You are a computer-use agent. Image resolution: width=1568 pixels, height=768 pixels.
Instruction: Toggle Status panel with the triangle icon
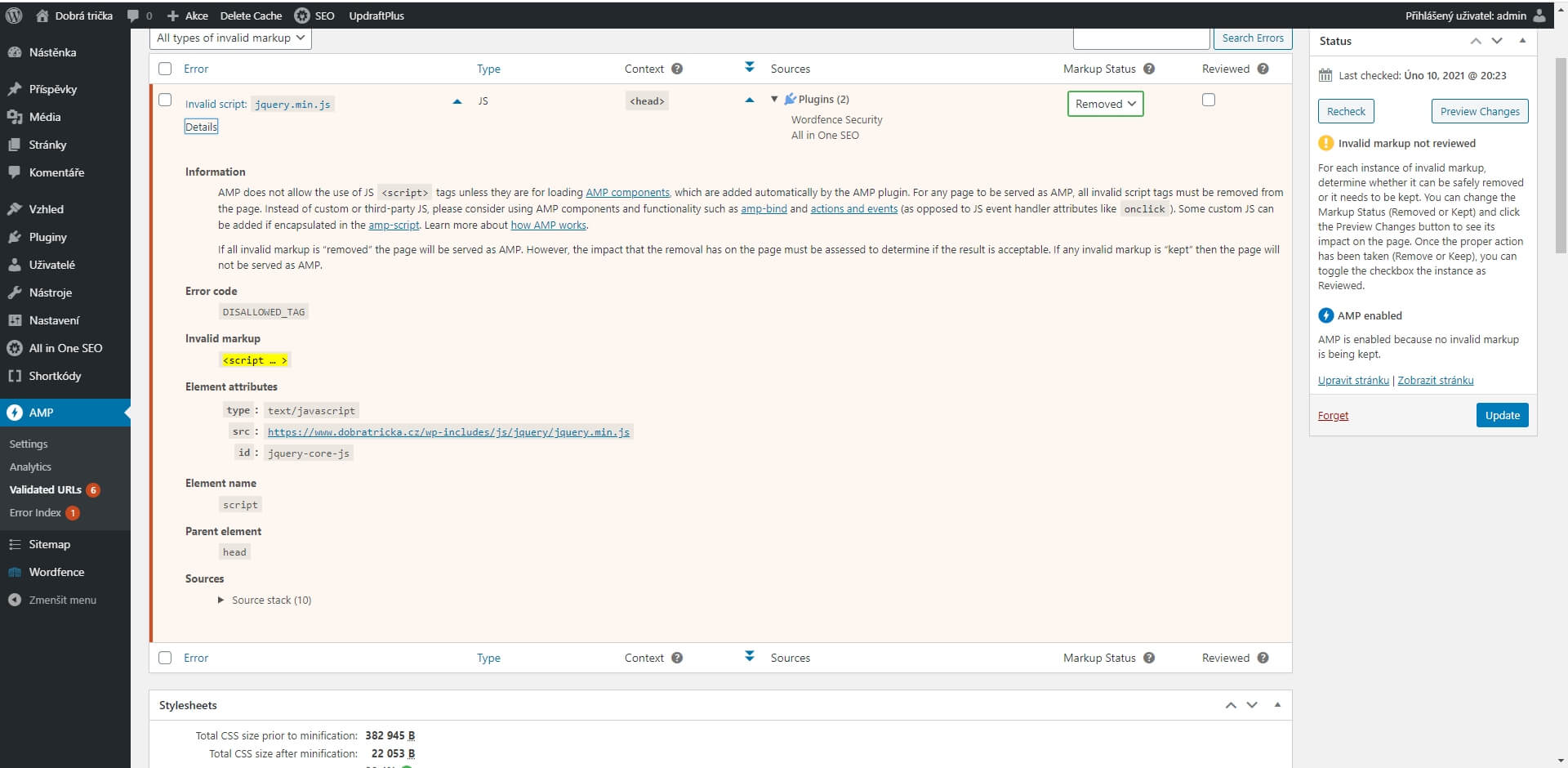(1522, 41)
